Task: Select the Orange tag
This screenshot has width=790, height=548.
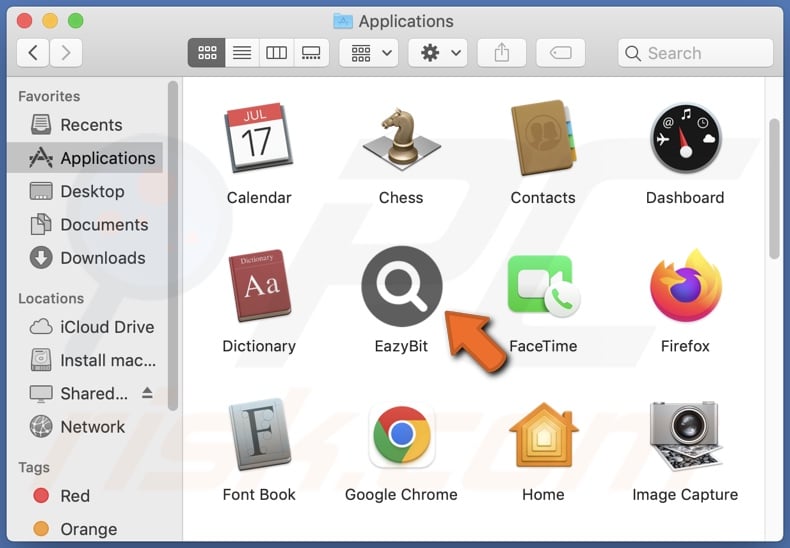Action: (x=85, y=529)
